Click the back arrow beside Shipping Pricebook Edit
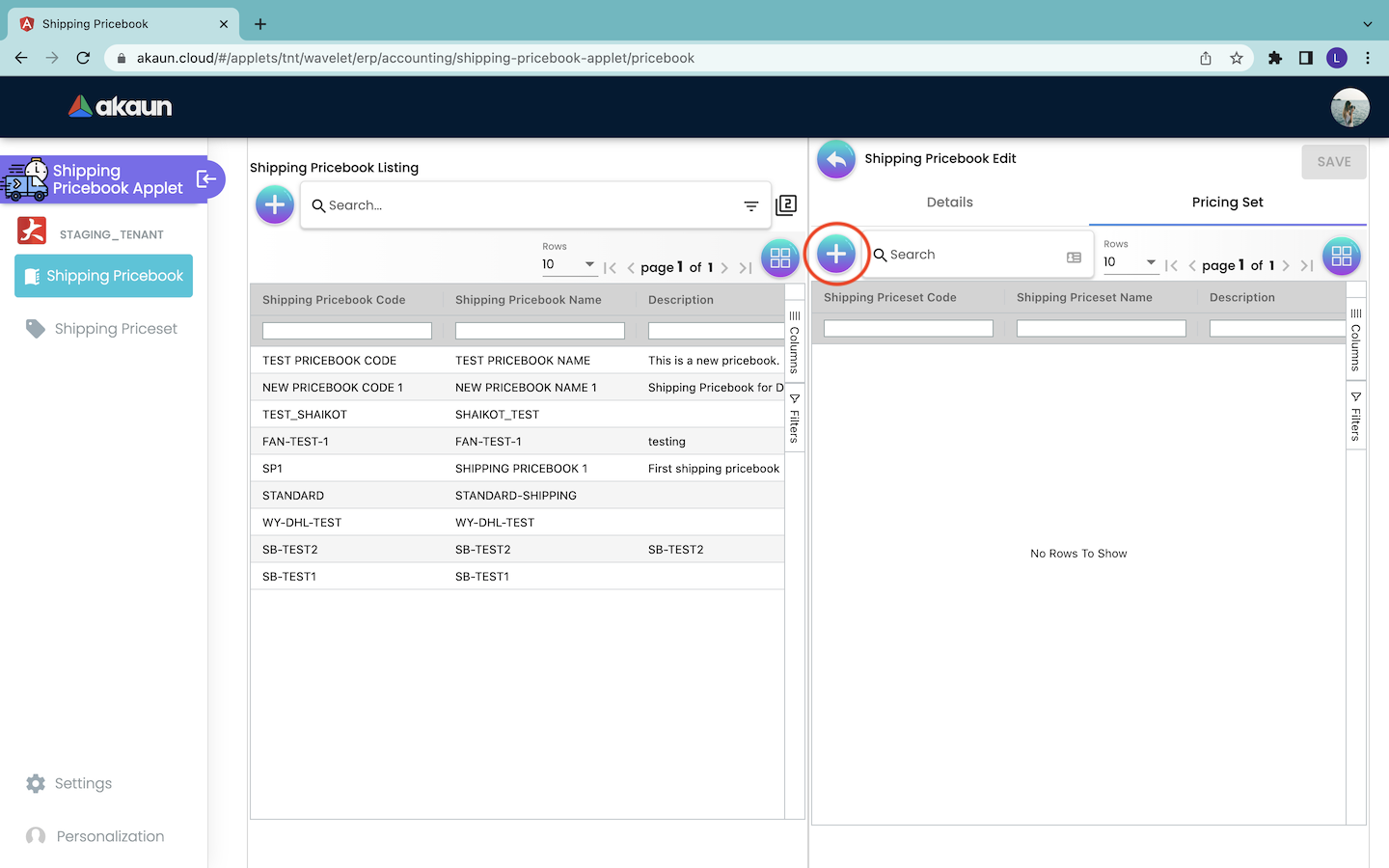The width and height of the screenshot is (1389, 868). [x=836, y=160]
